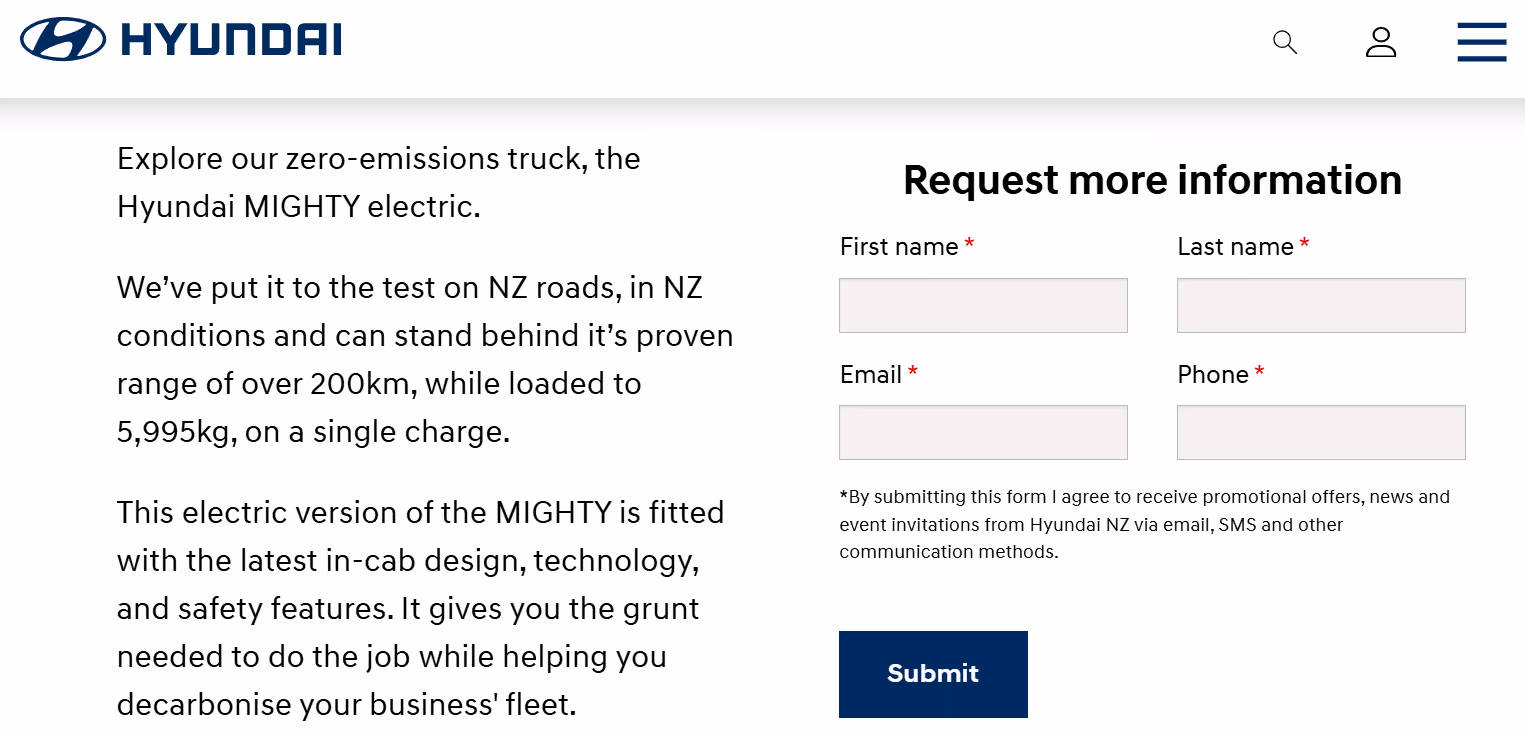Click the paragraph about 200km proven range
1525x738 pixels.
425,360
